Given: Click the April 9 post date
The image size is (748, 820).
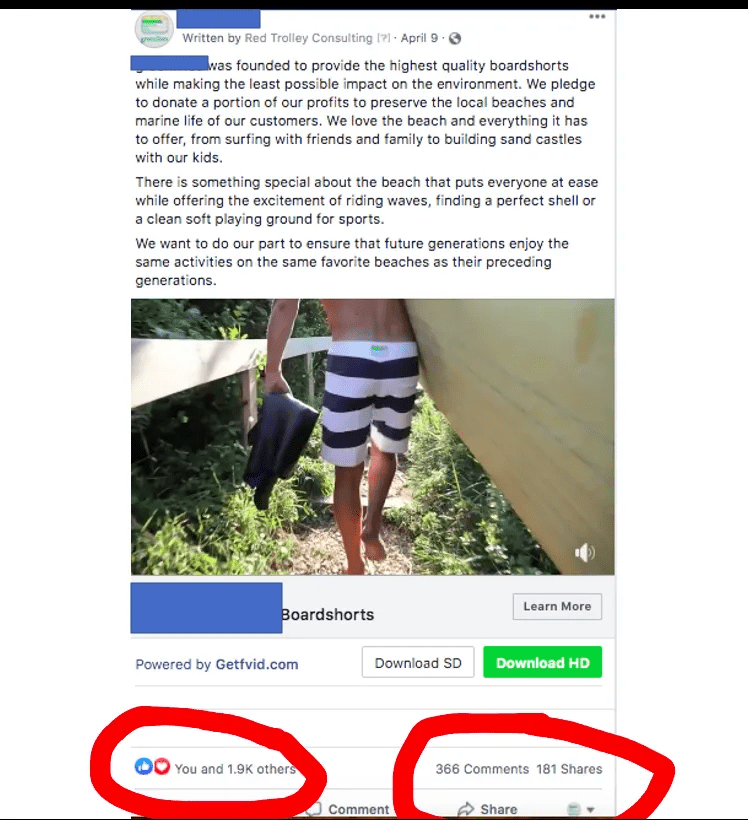Looking at the screenshot, I should [419, 38].
